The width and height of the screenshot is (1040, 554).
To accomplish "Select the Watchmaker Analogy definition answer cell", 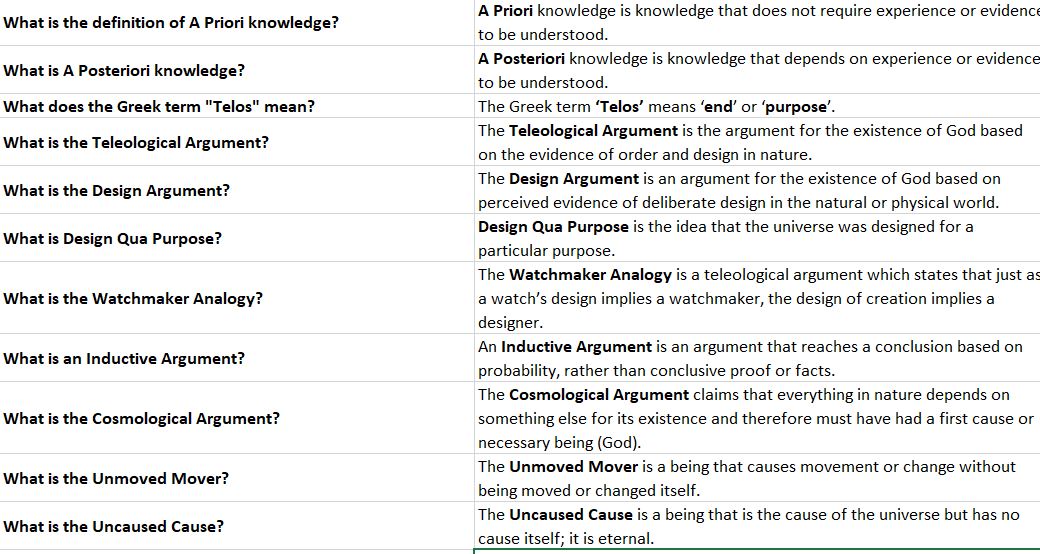I will click(x=757, y=298).
